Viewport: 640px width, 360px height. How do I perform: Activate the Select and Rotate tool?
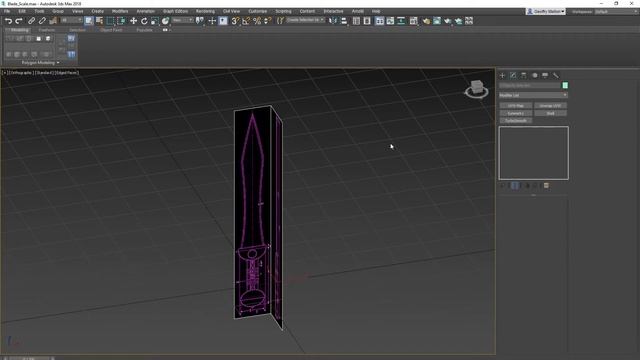pos(144,21)
